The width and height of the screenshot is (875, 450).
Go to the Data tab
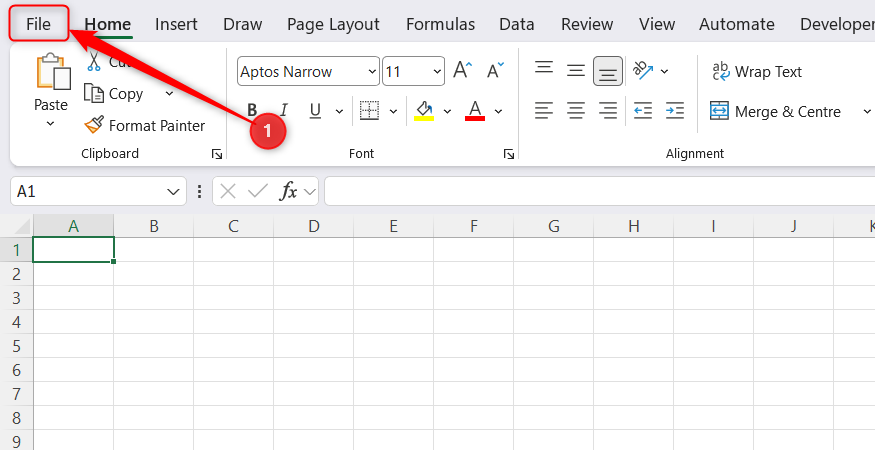(x=516, y=25)
